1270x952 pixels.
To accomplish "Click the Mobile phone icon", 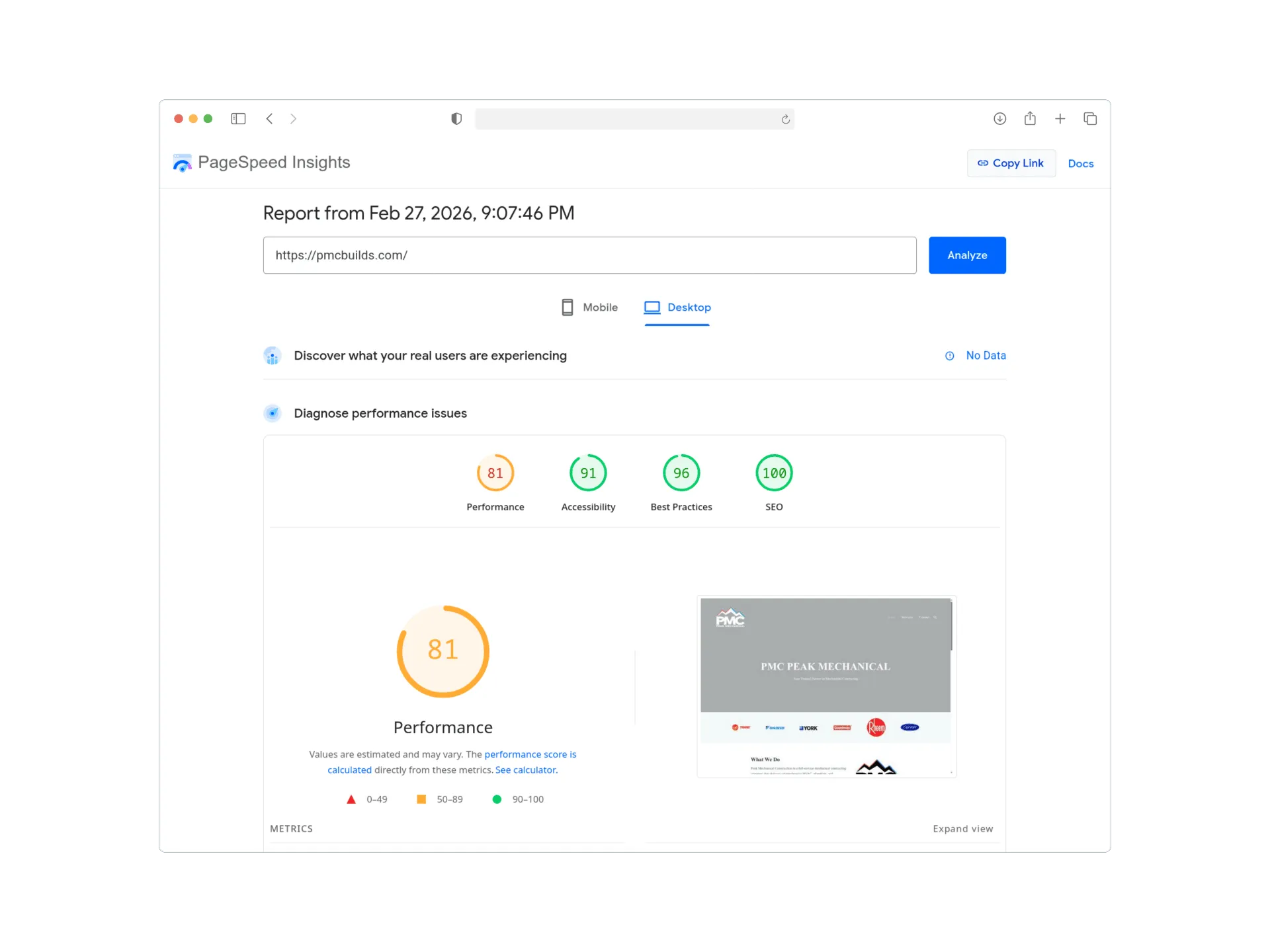I will pos(567,307).
